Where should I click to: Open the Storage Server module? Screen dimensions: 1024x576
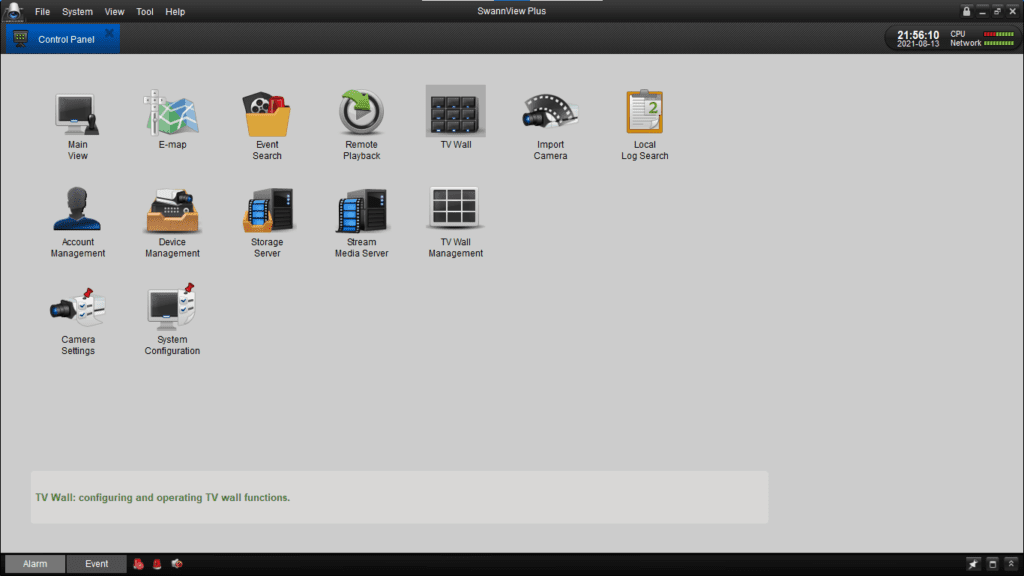pos(267,208)
